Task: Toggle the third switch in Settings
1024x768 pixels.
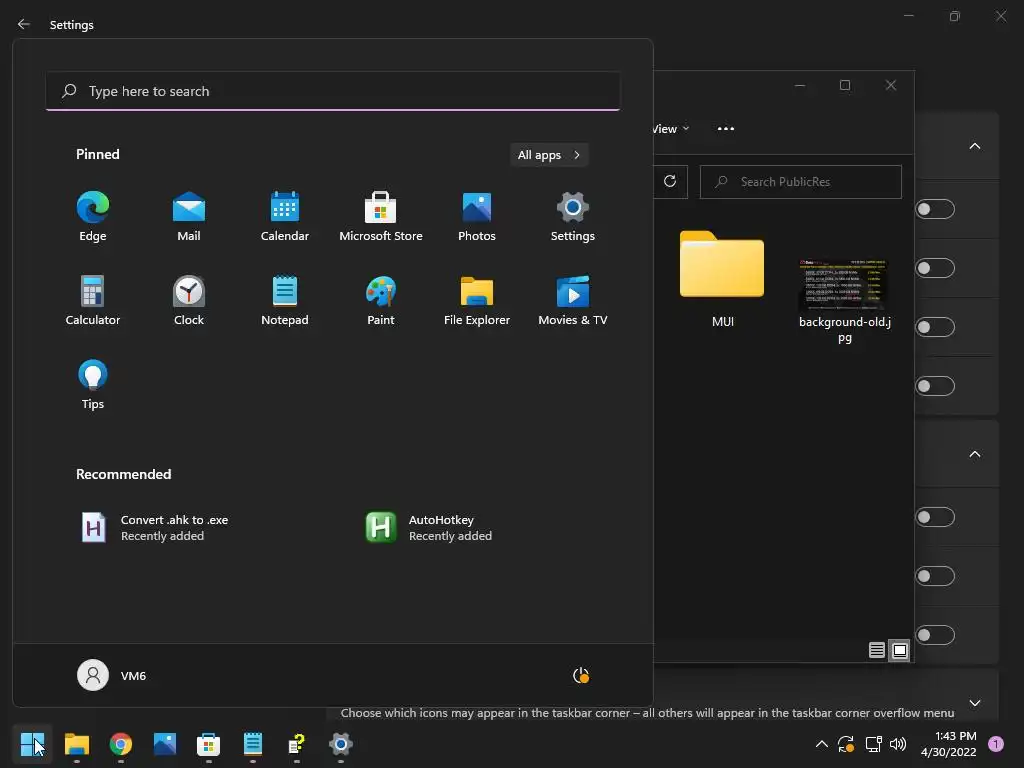Action: pyautogui.click(x=935, y=327)
